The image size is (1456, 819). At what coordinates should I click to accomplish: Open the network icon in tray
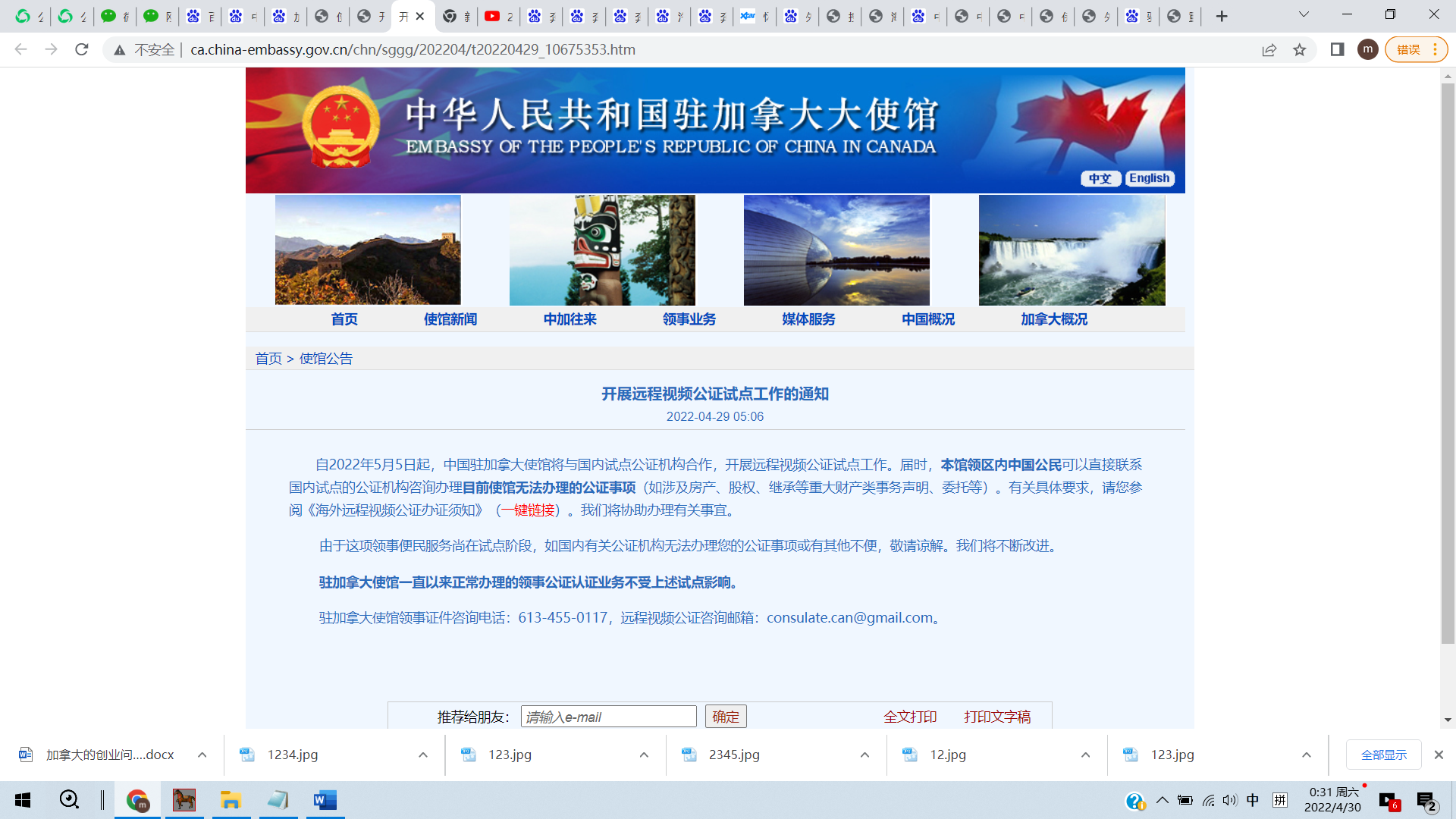click(x=1208, y=800)
